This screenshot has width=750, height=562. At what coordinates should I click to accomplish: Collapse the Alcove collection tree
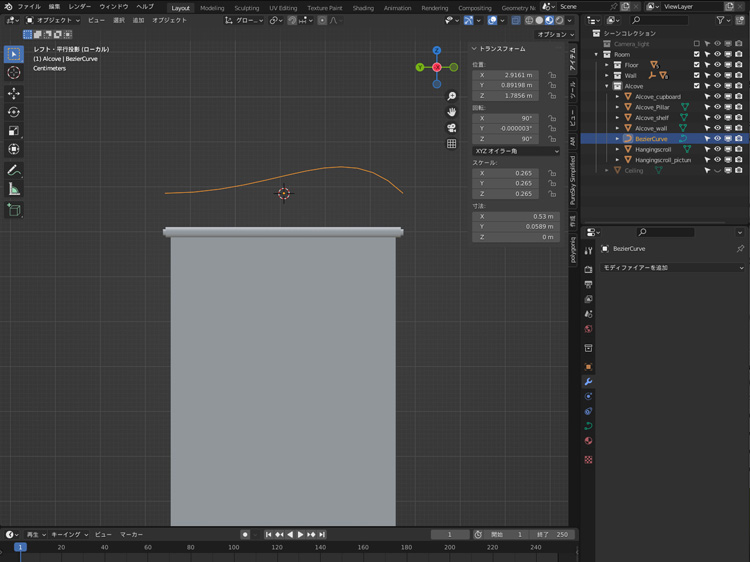click(607, 86)
